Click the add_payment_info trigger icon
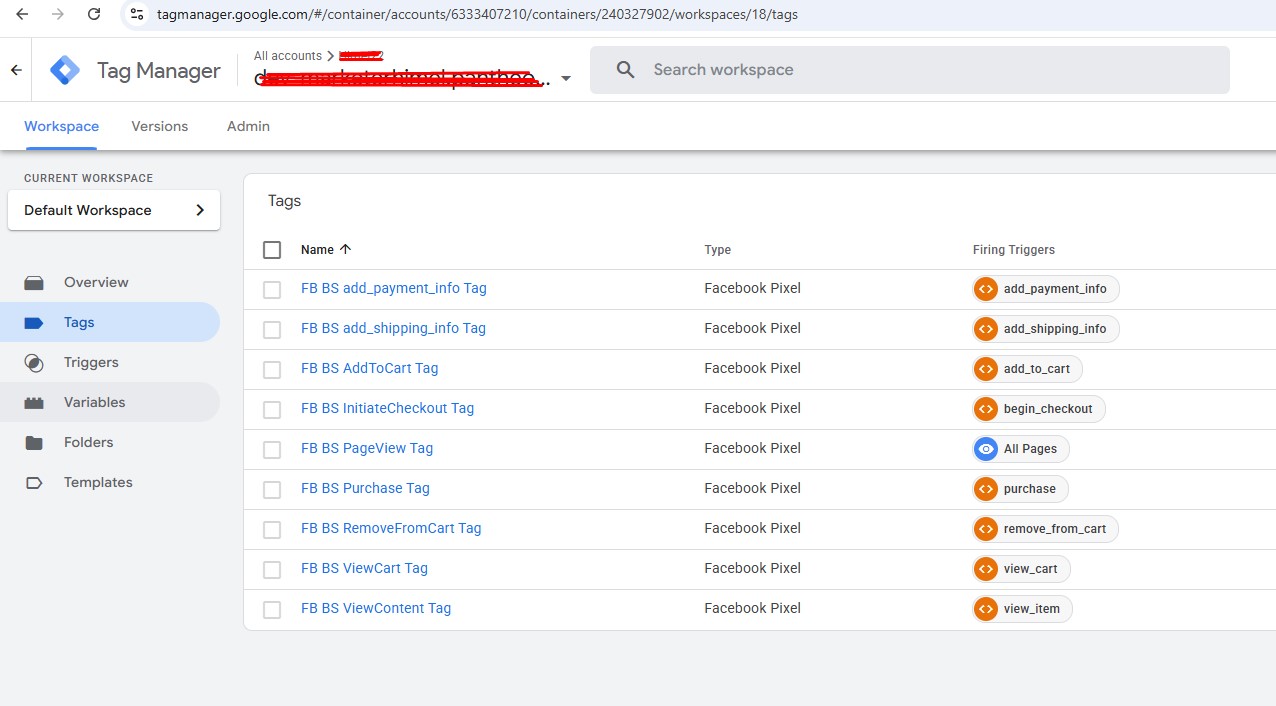1276x706 pixels. pos(986,289)
